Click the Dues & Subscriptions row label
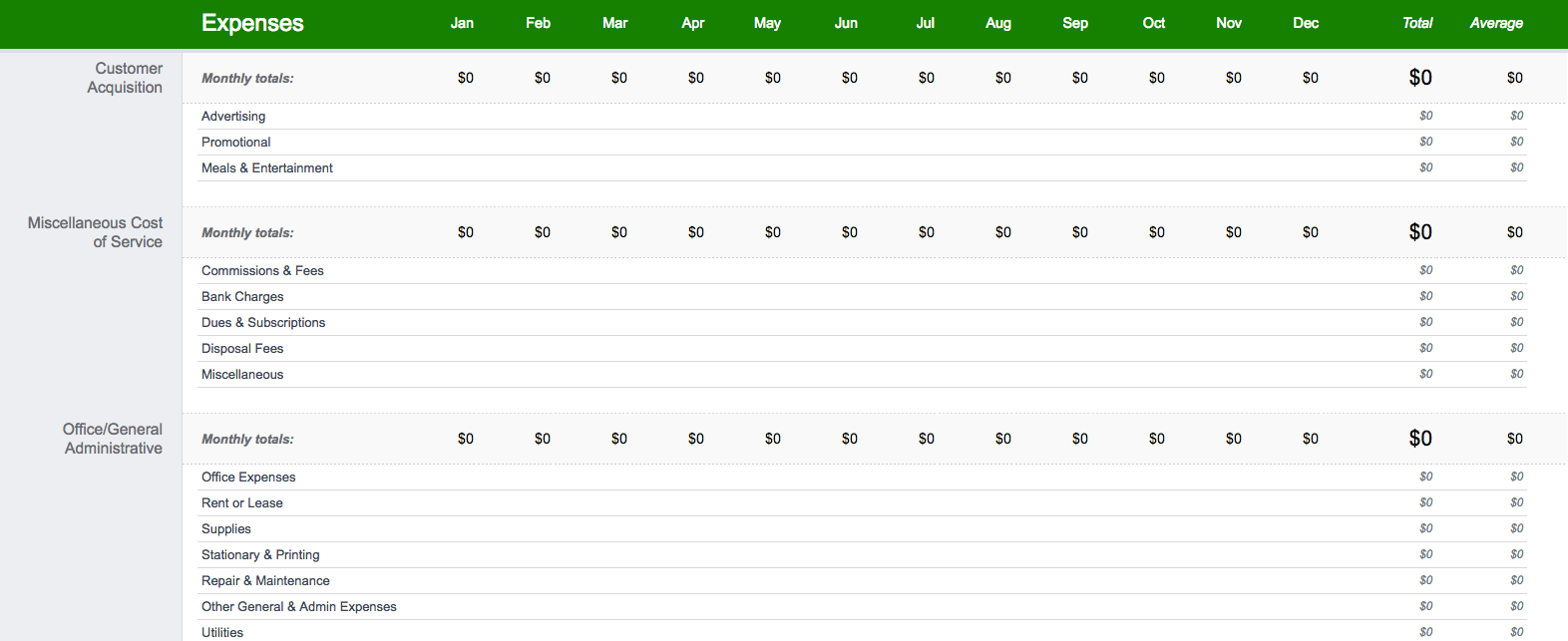 click(x=263, y=323)
